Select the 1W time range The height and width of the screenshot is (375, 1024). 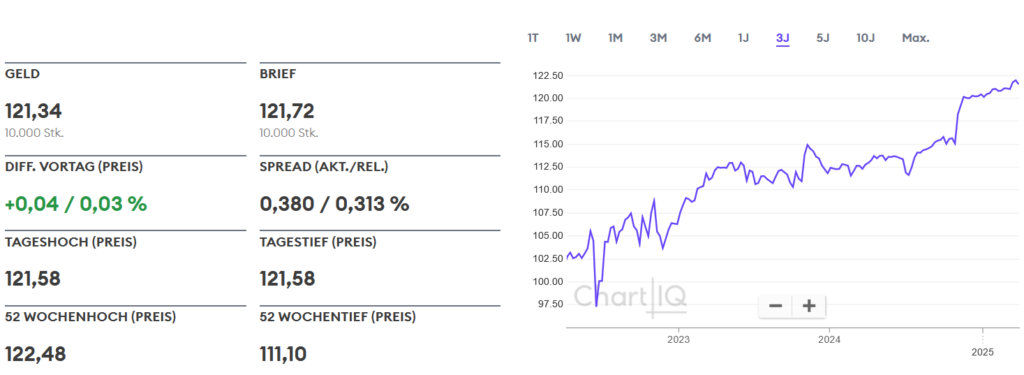tap(573, 38)
